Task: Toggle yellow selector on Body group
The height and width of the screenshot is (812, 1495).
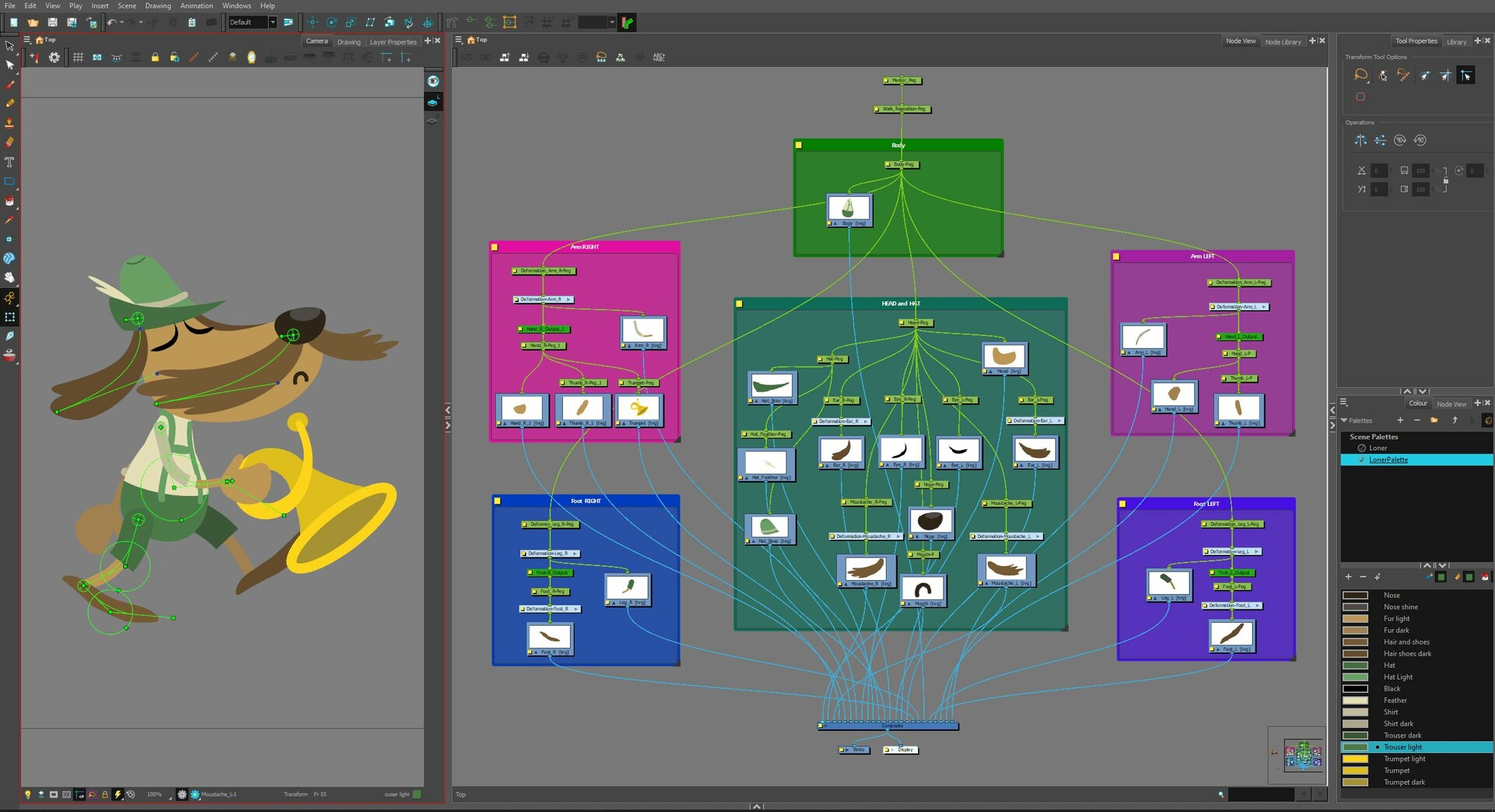Action: (x=798, y=146)
